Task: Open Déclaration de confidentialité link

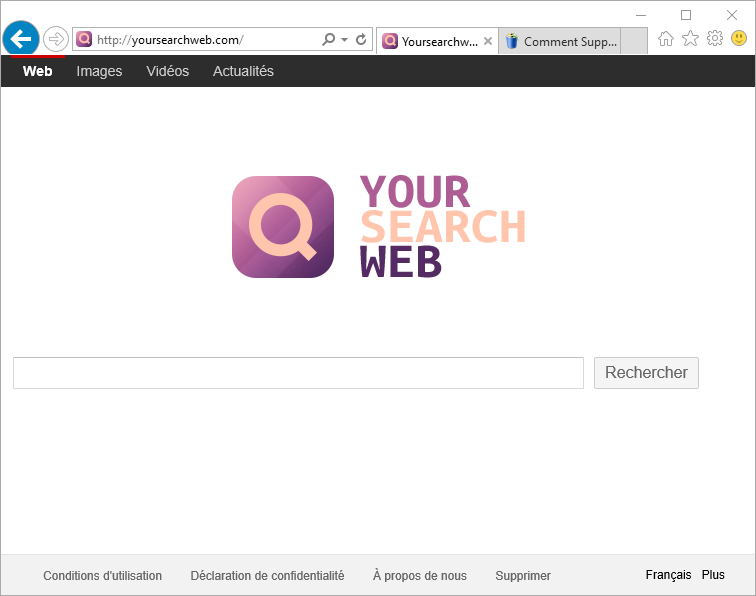Action: [x=268, y=575]
